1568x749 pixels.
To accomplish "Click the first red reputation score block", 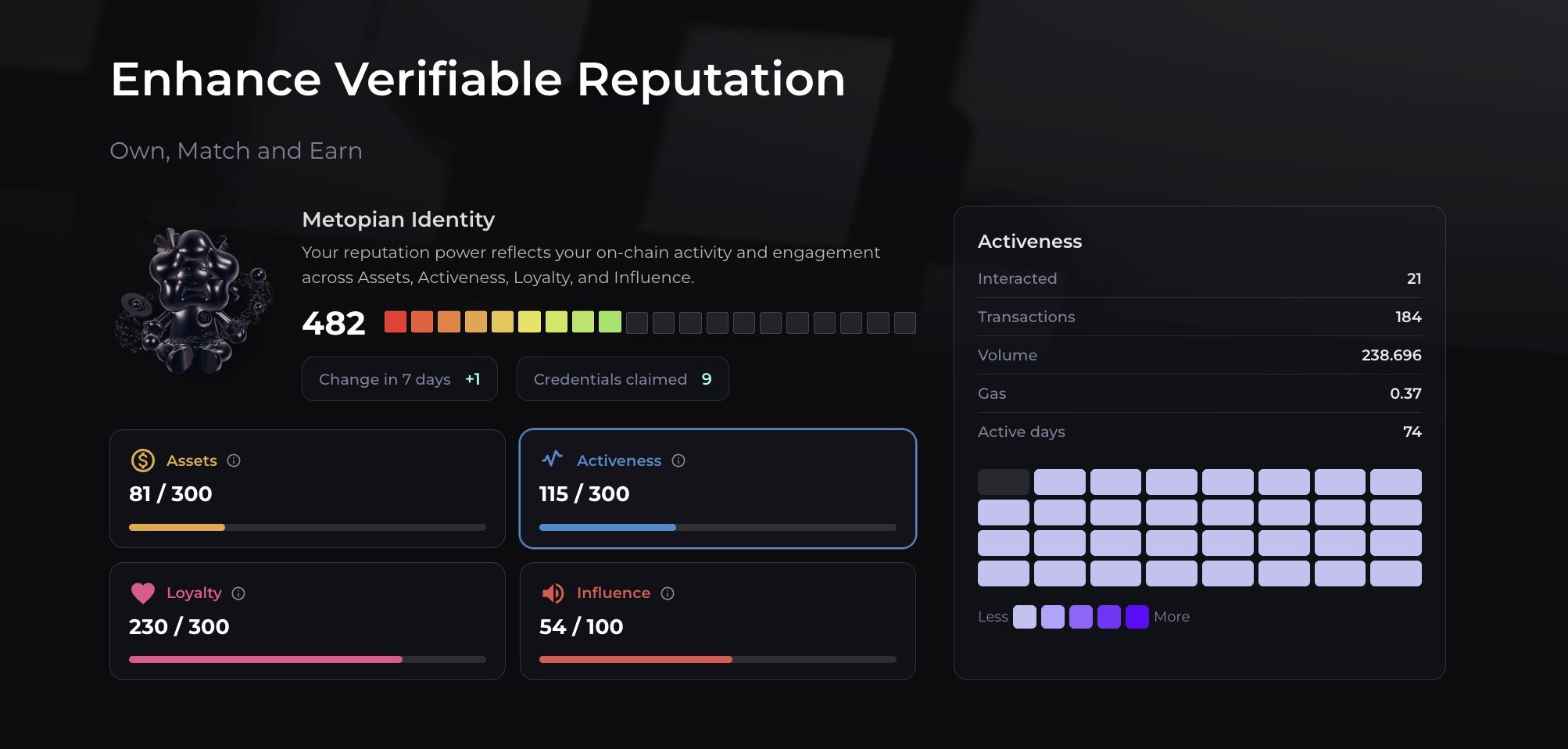I will pyautogui.click(x=396, y=322).
